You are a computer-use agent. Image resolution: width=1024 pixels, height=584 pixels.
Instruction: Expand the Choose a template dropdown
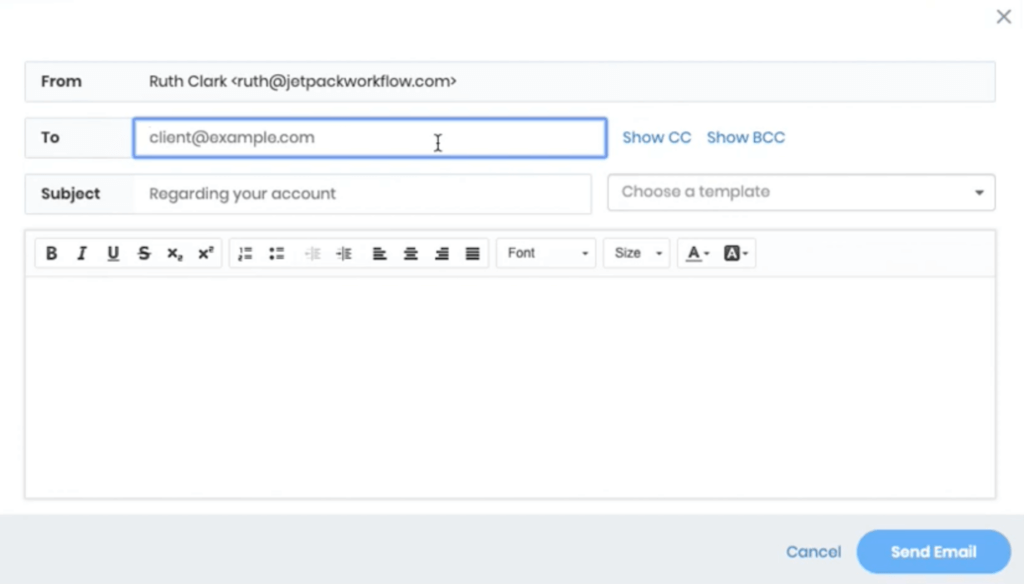(801, 192)
